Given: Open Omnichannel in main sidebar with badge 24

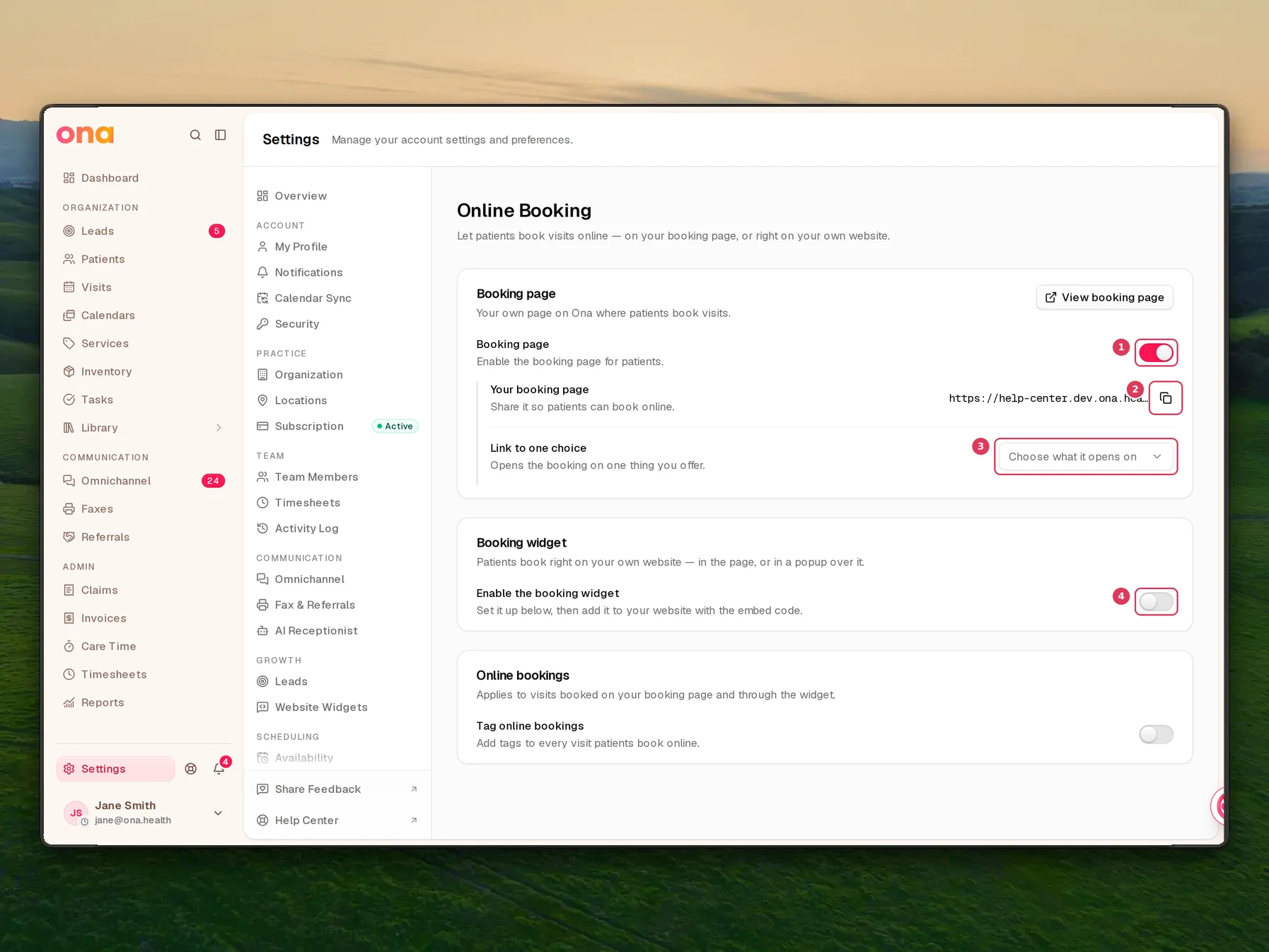Looking at the screenshot, I should pos(144,481).
